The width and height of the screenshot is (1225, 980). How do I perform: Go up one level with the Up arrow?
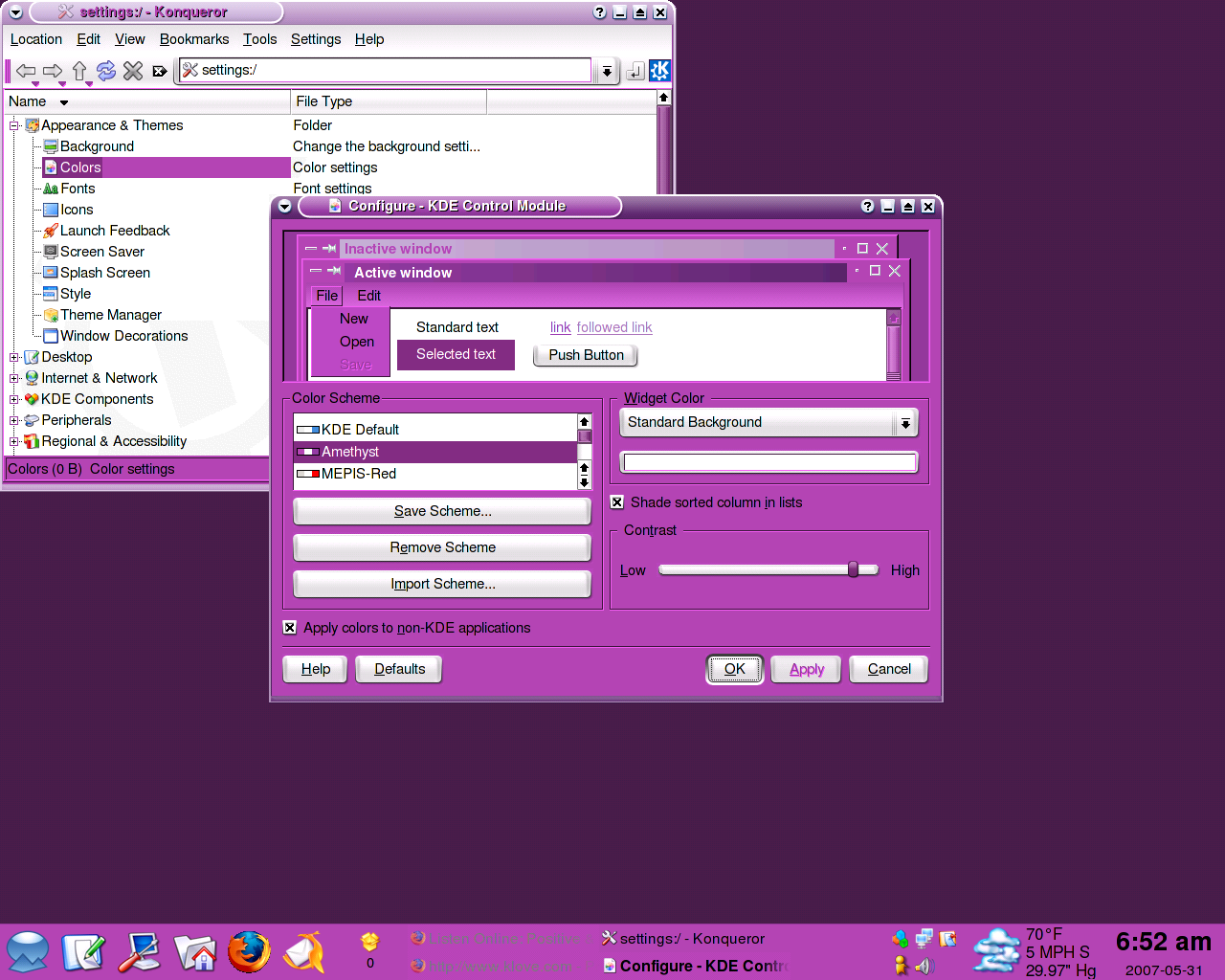[79, 71]
